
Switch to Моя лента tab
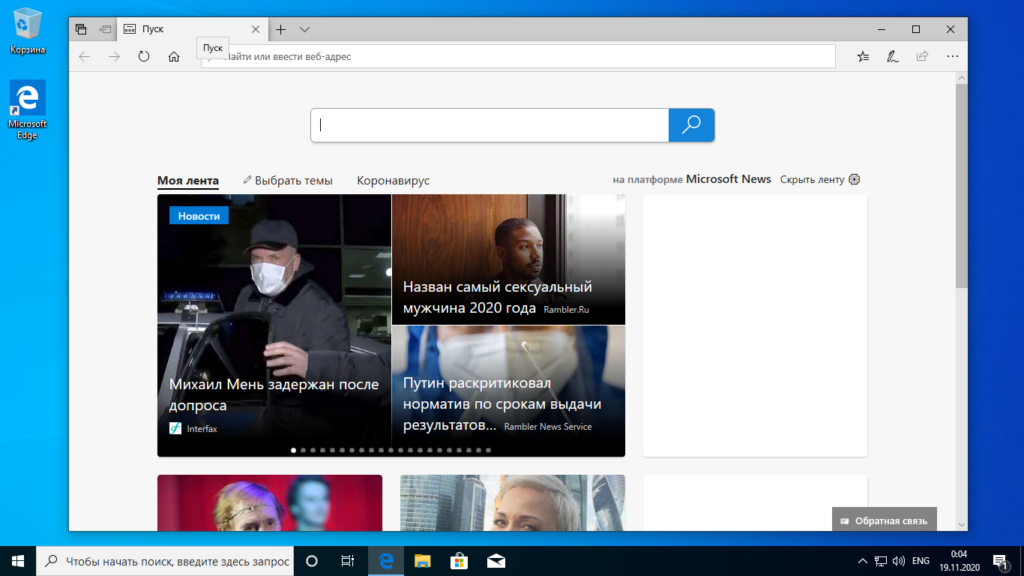[188, 181]
